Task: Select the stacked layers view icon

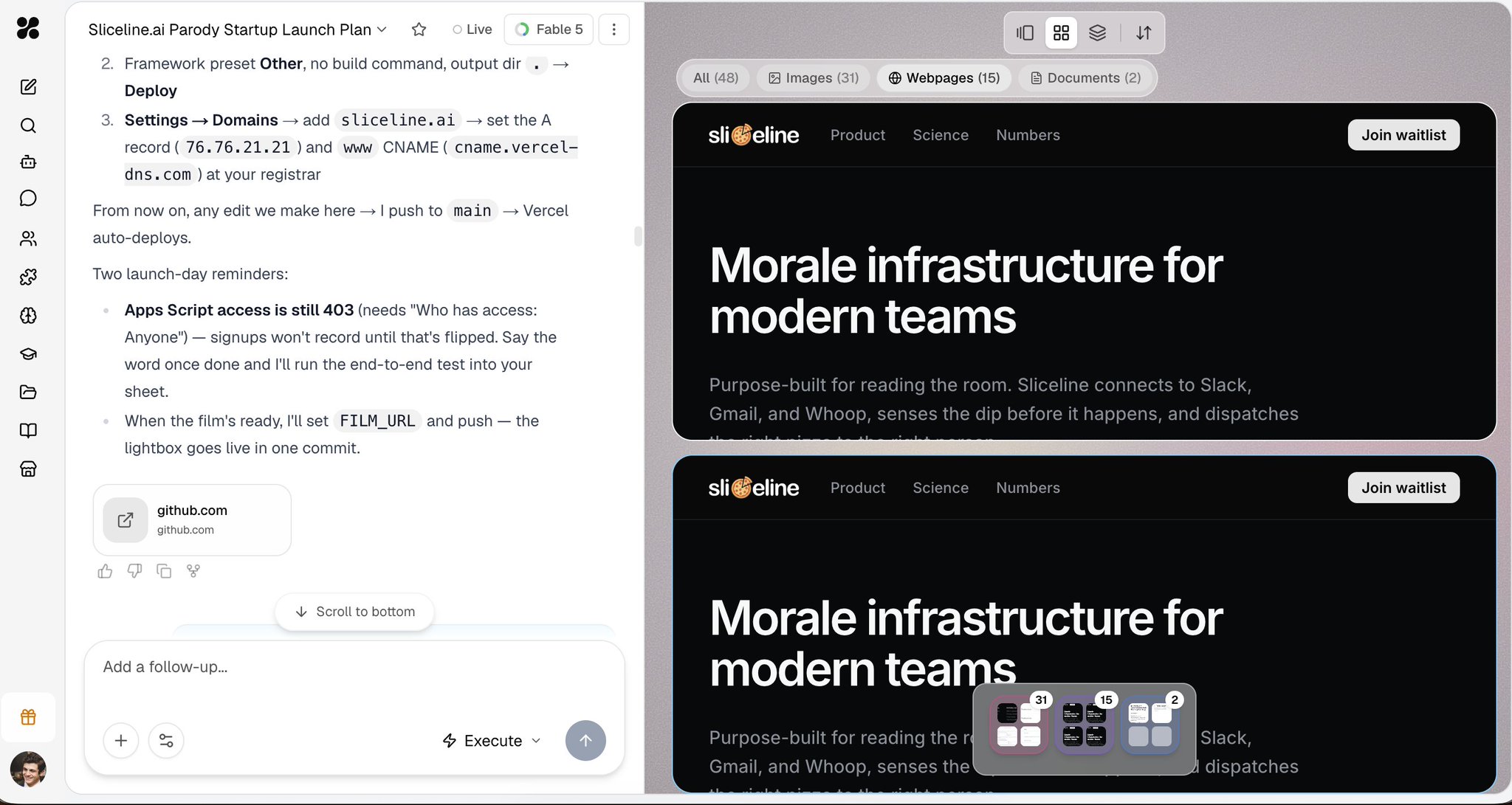Action: (1097, 32)
